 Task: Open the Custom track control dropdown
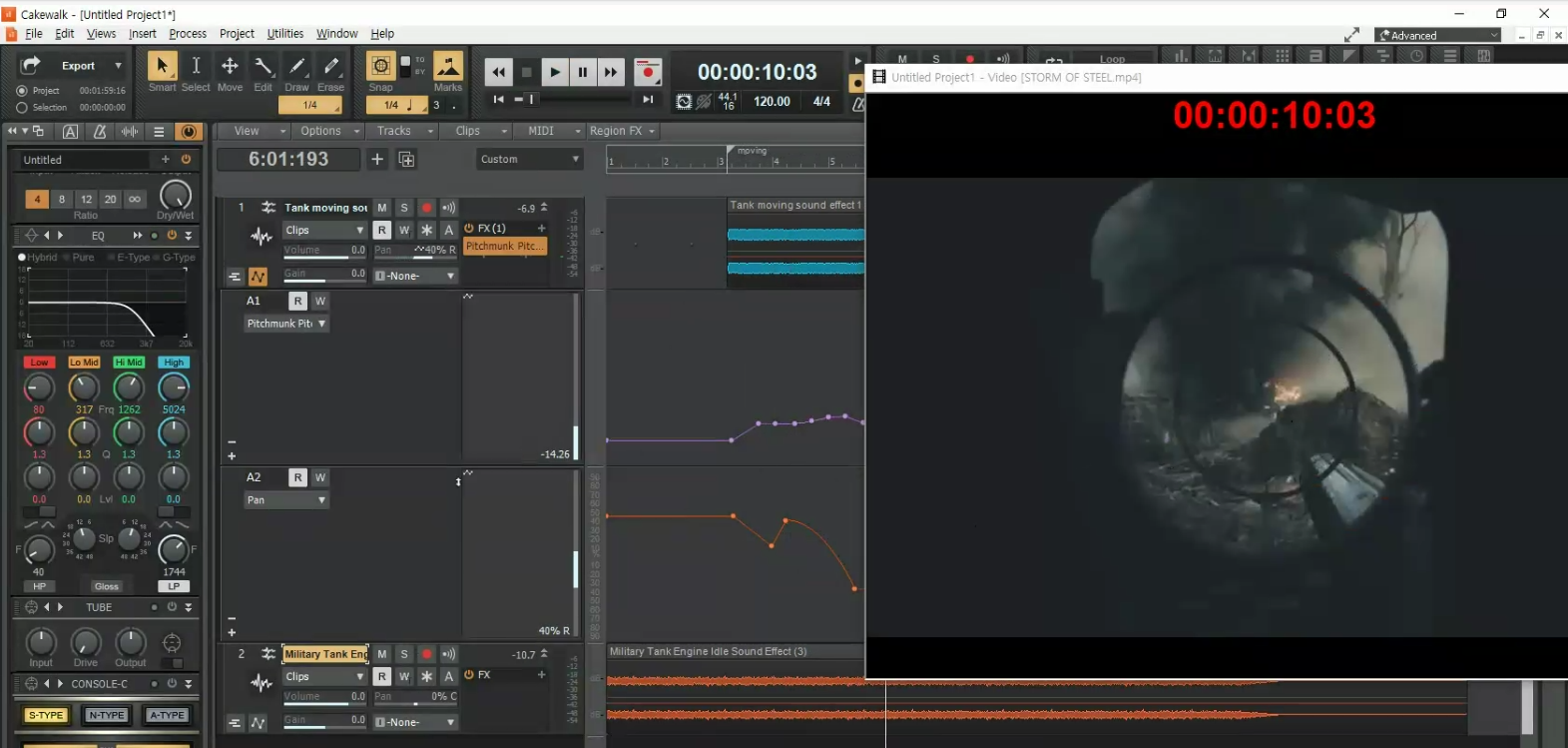529,159
